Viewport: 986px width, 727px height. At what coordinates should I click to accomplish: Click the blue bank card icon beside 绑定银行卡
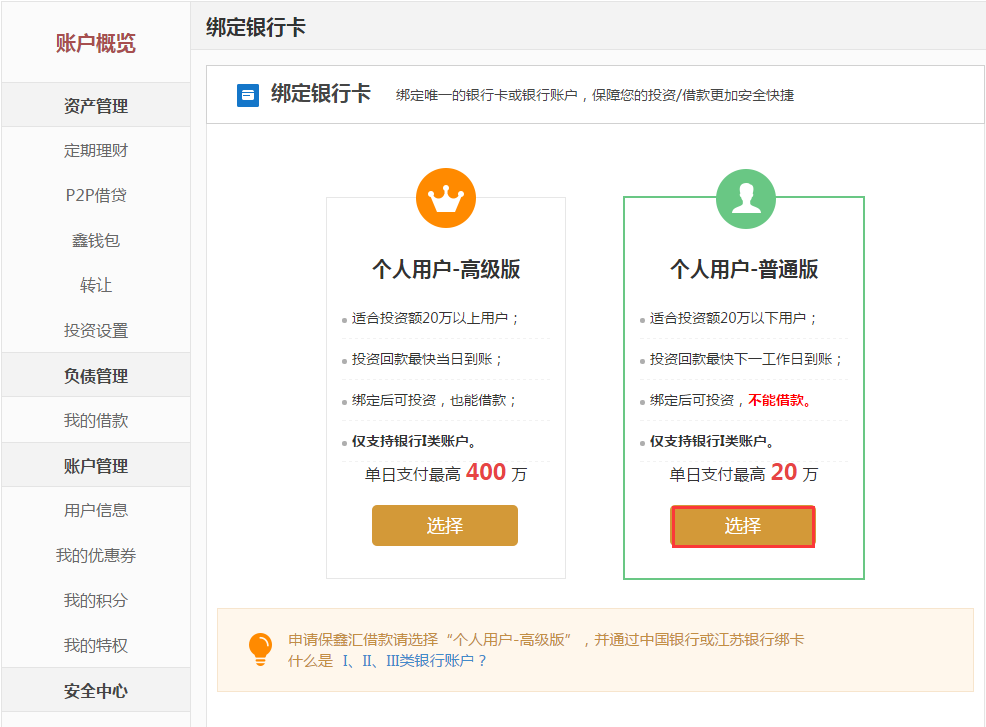pyautogui.click(x=248, y=96)
